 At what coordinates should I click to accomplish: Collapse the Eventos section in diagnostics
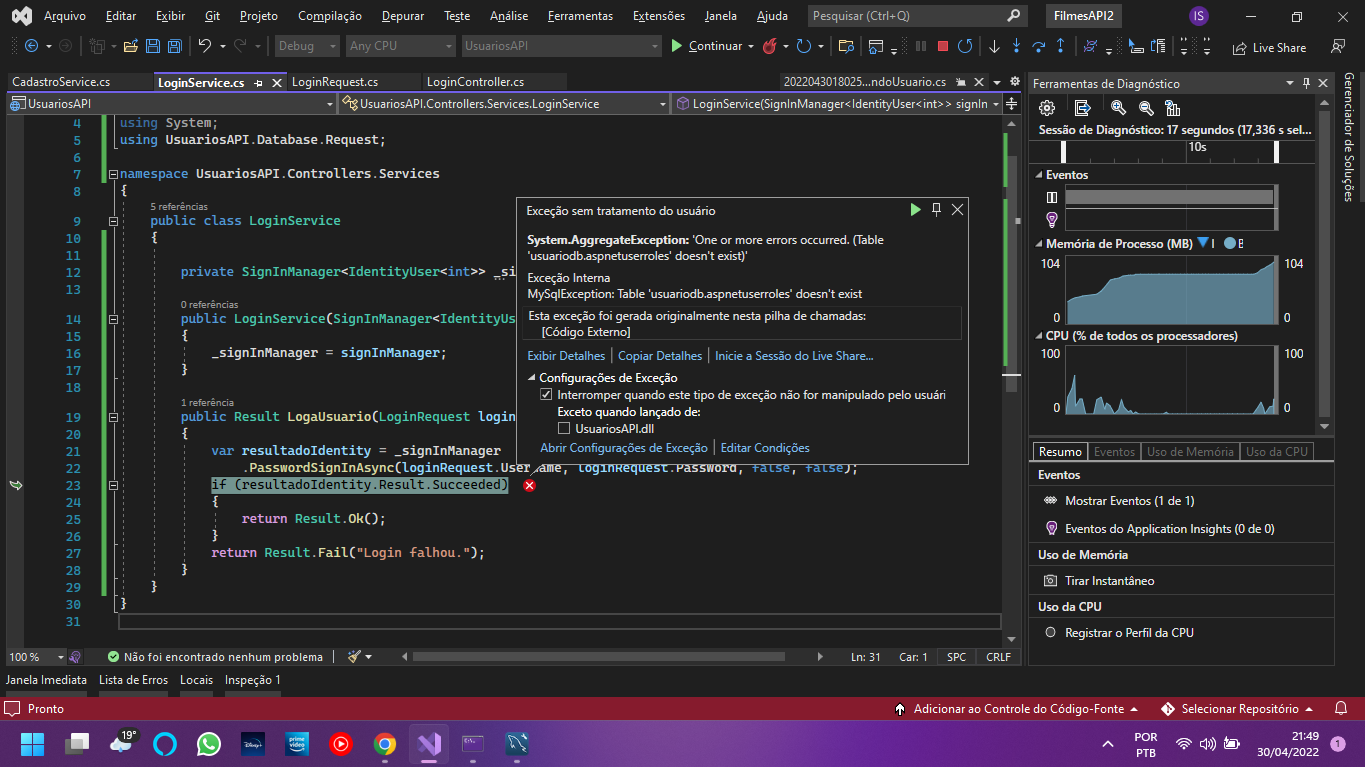tap(1038, 175)
